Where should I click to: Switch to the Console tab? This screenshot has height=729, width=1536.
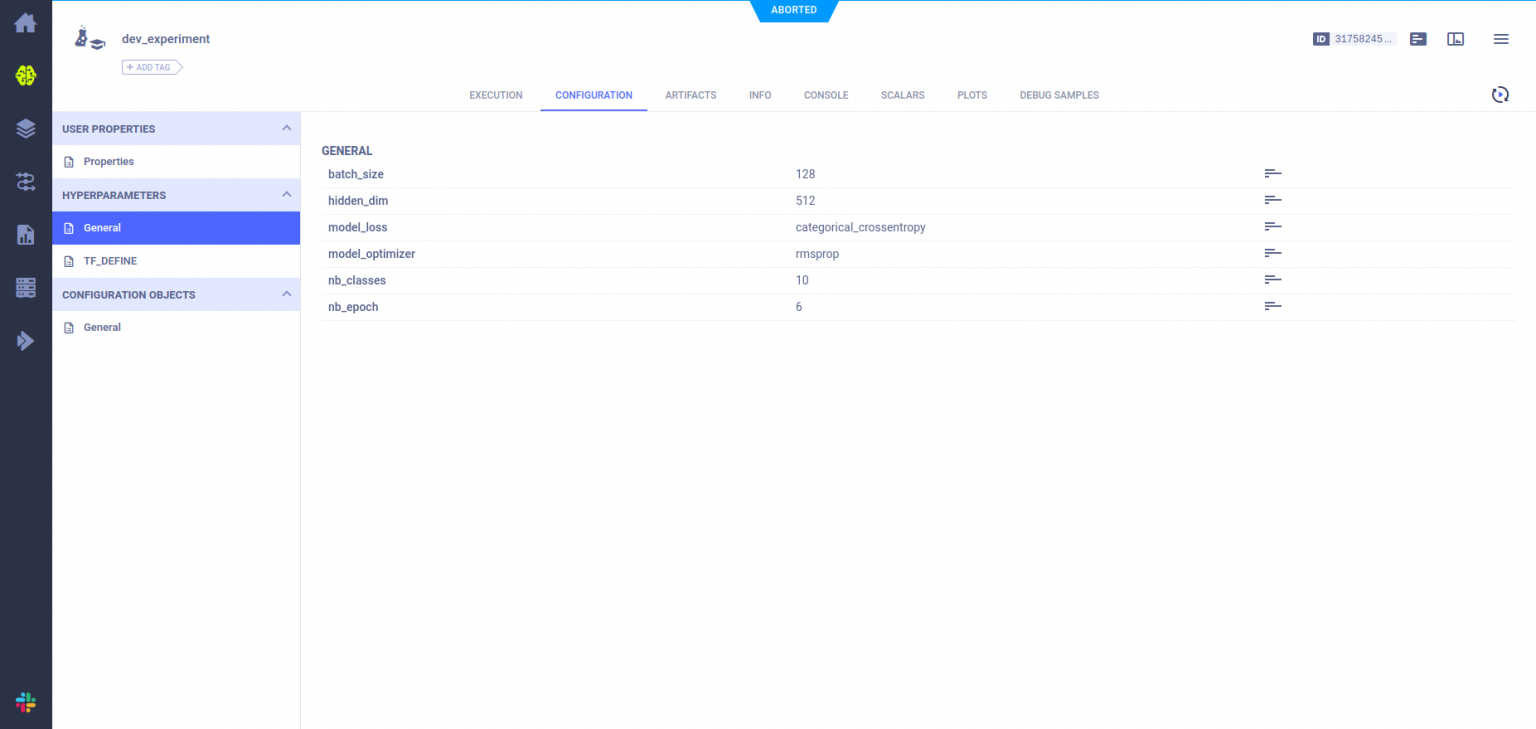(x=825, y=95)
